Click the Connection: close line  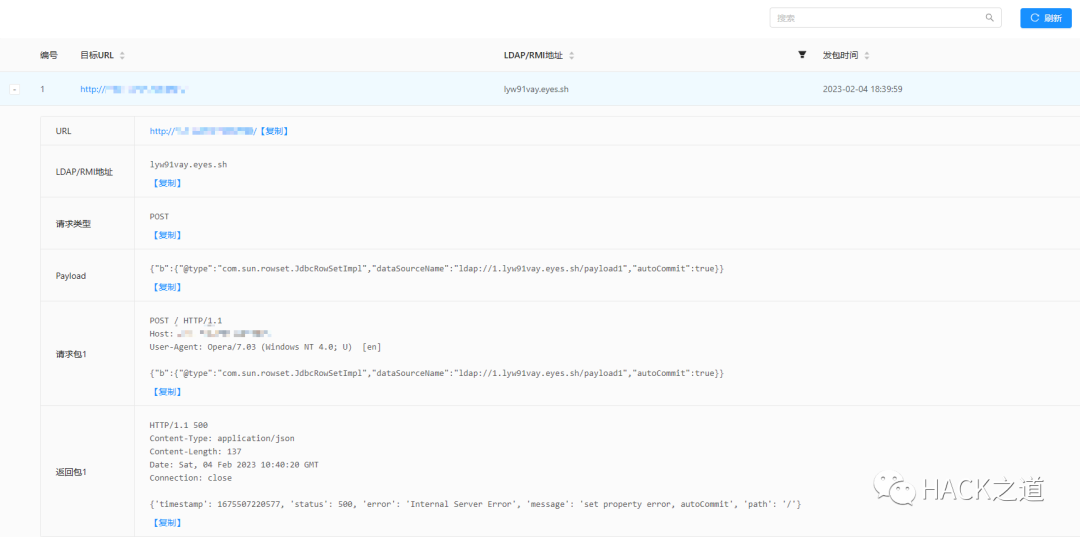tap(191, 478)
